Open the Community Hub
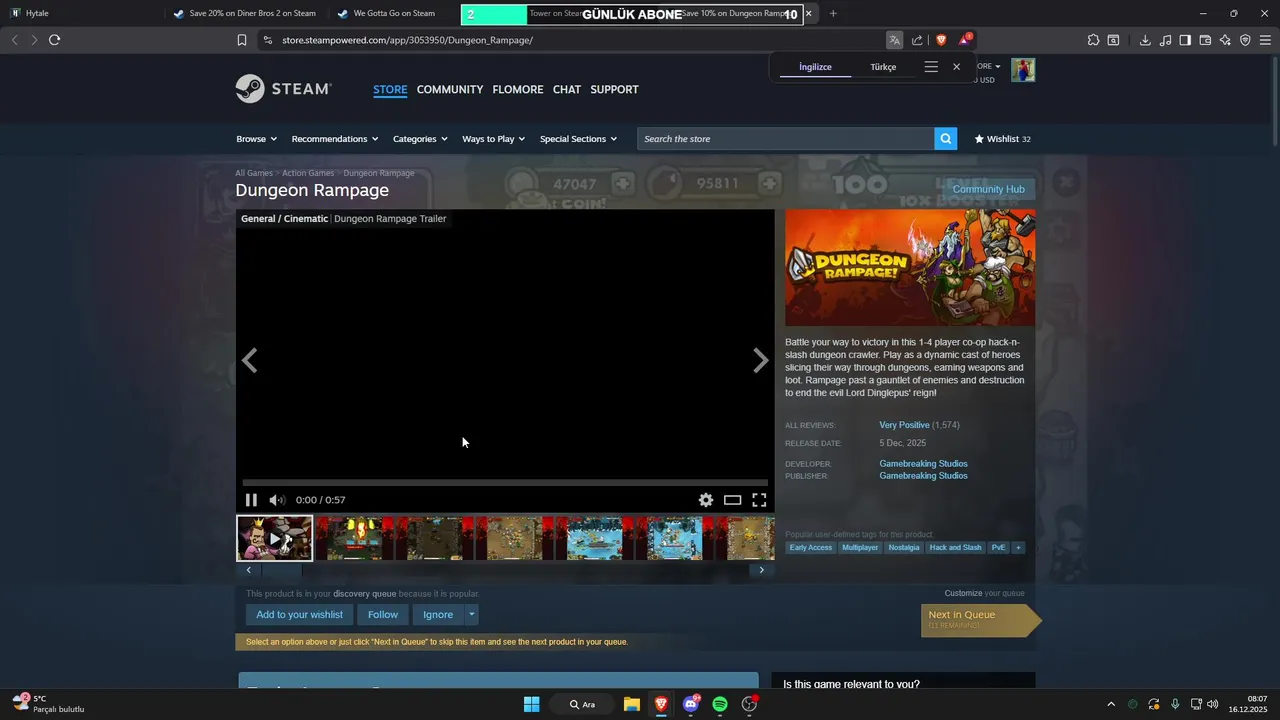Viewport: 1280px width, 720px height. pyautogui.click(x=988, y=189)
